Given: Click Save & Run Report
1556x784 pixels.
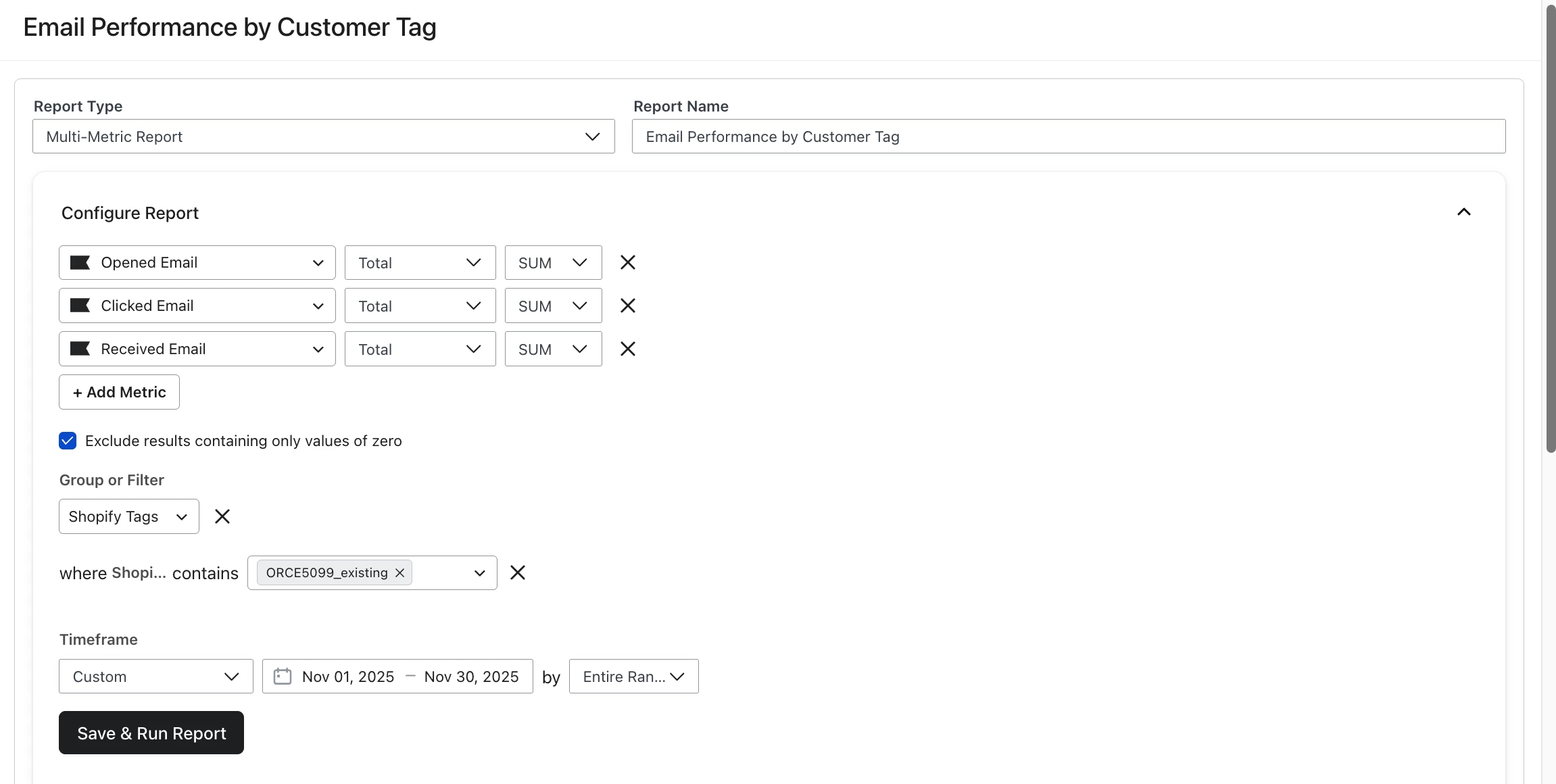Looking at the screenshot, I should click(x=151, y=733).
